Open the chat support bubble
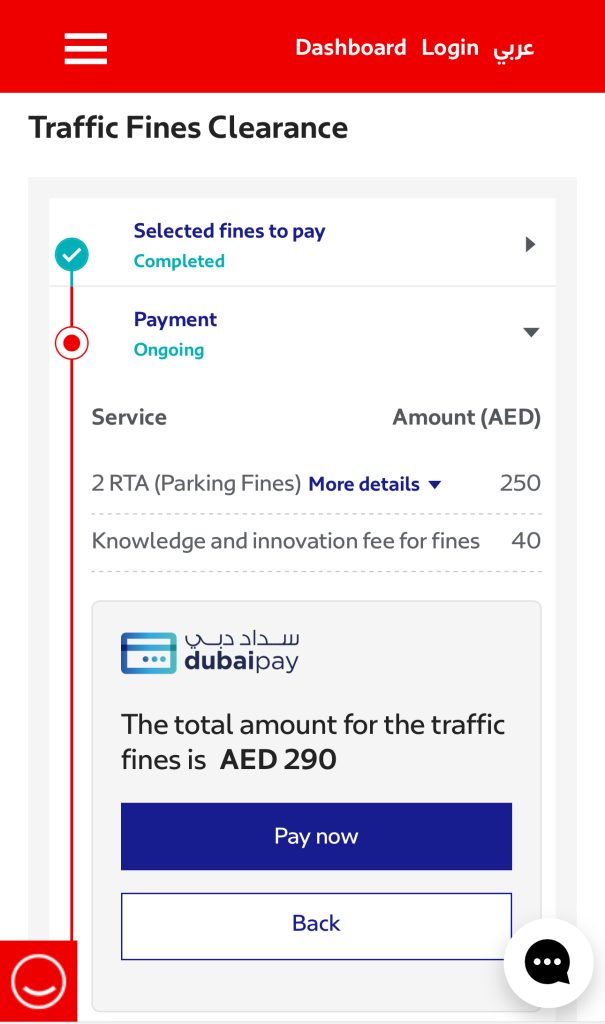605x1024 pixels. coord(547,962)
